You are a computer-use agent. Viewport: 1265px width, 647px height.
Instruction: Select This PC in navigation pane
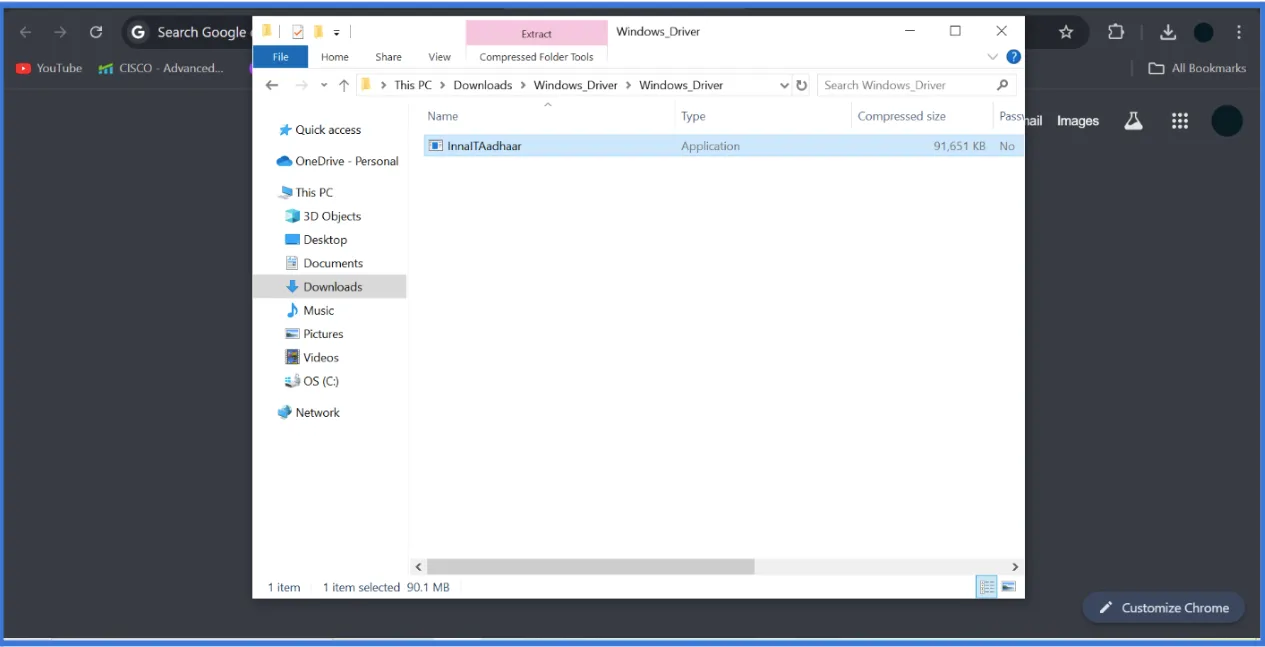pos(306,192)
